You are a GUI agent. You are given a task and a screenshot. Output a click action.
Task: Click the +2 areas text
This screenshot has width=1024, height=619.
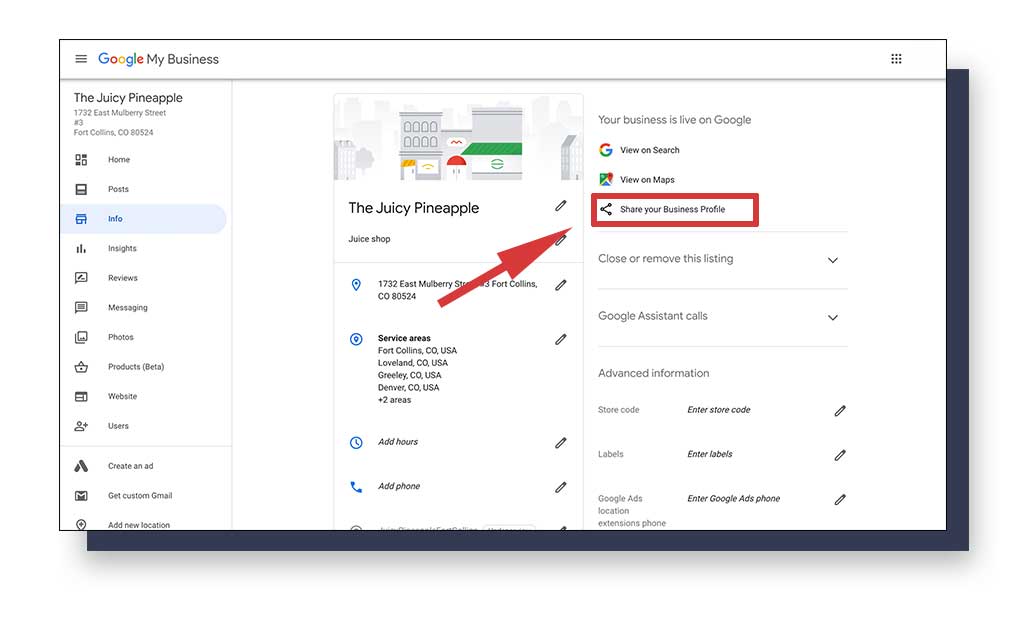click(x=394, y=400)
